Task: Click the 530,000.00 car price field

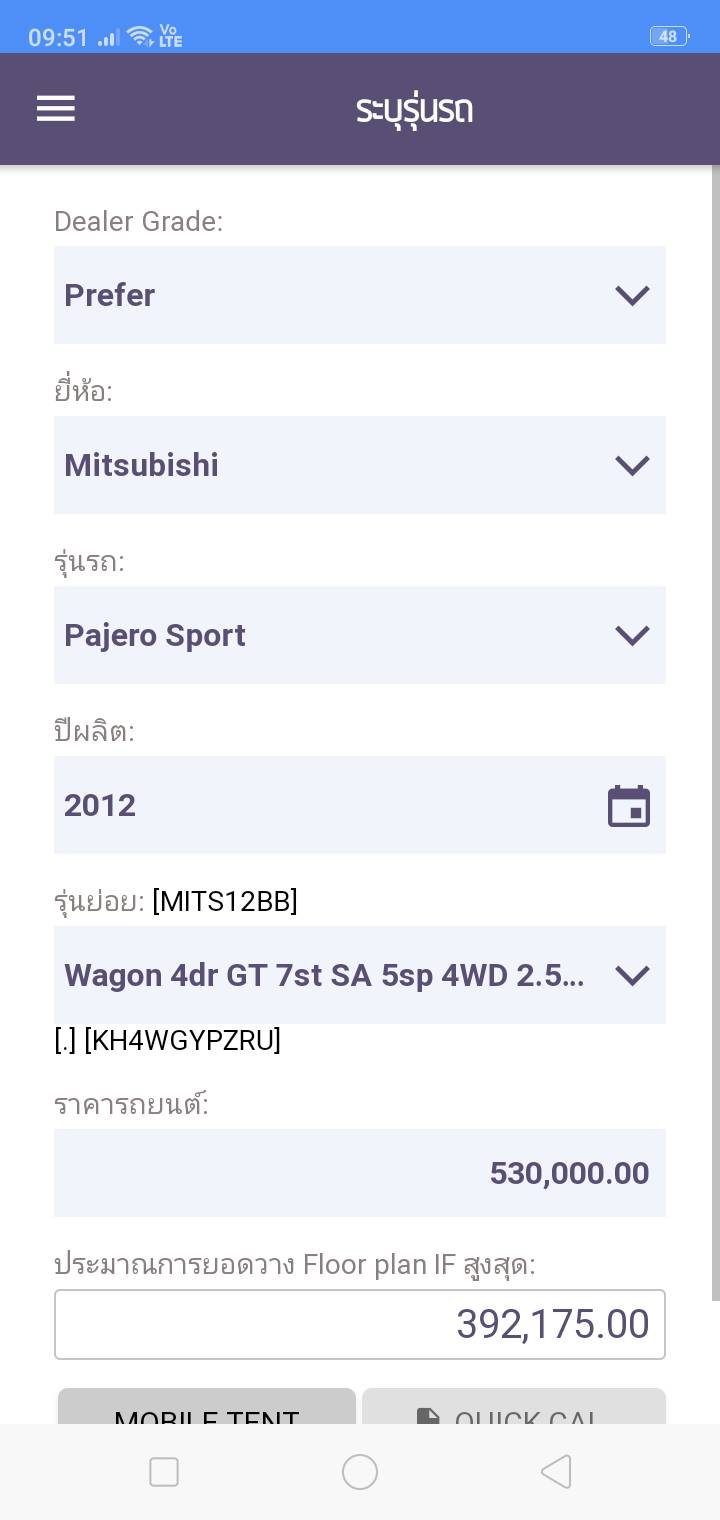Action: (359, 1173)
